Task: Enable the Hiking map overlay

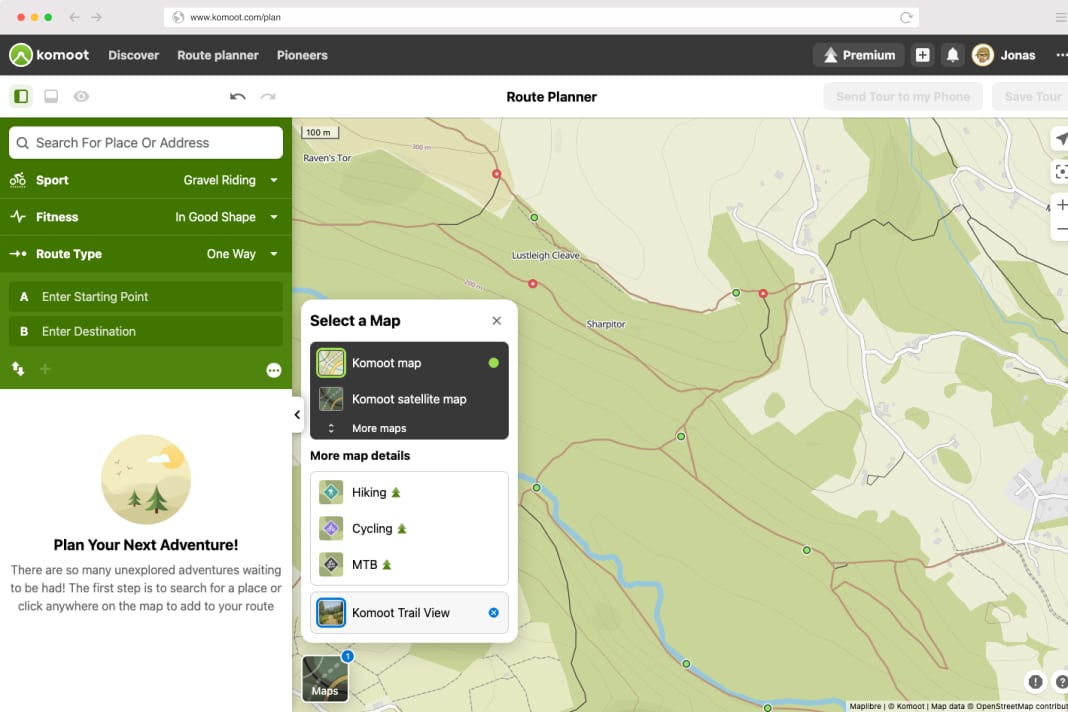Action: tap(372, 492)
